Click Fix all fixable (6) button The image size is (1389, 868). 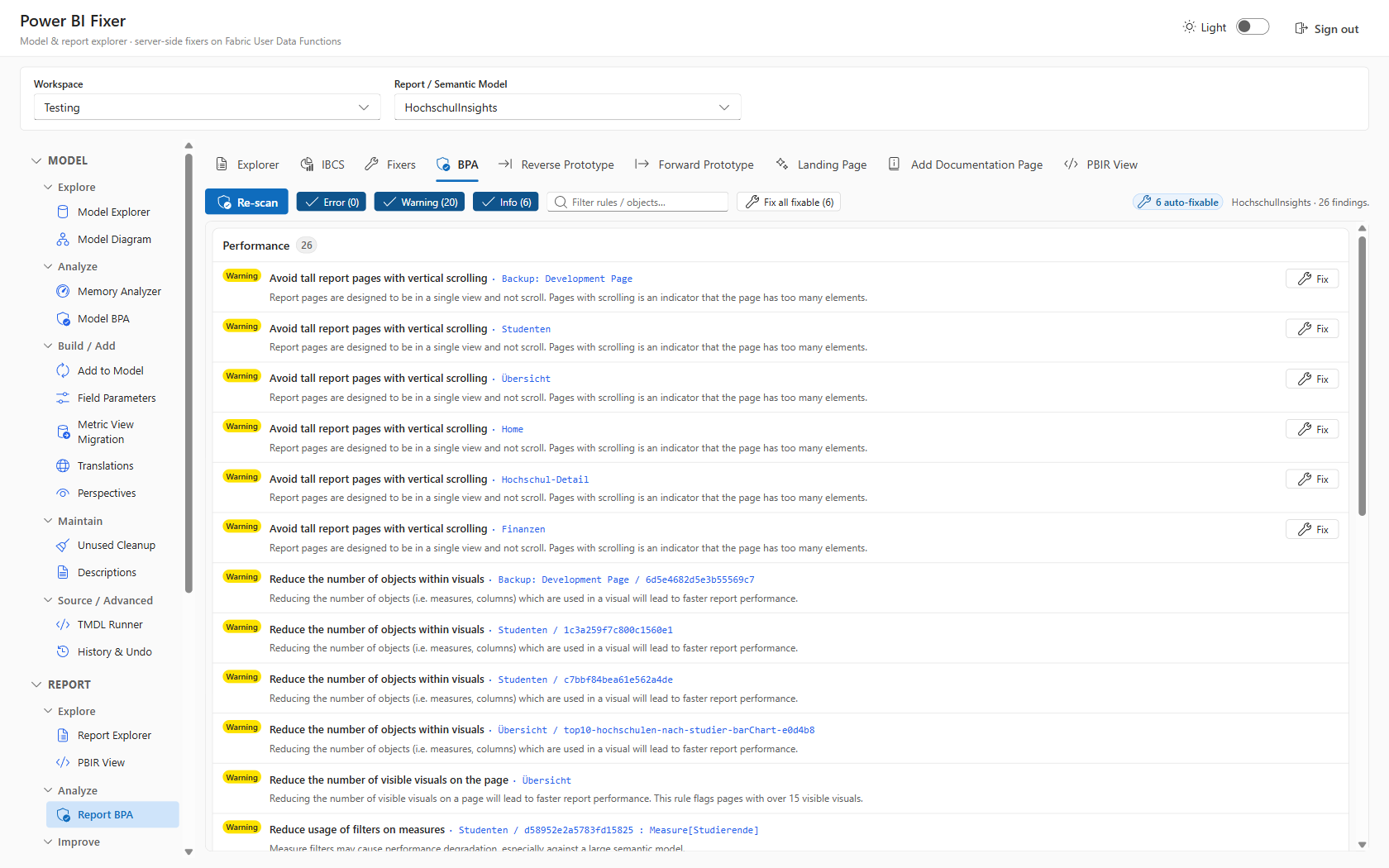tap(789, 202)
